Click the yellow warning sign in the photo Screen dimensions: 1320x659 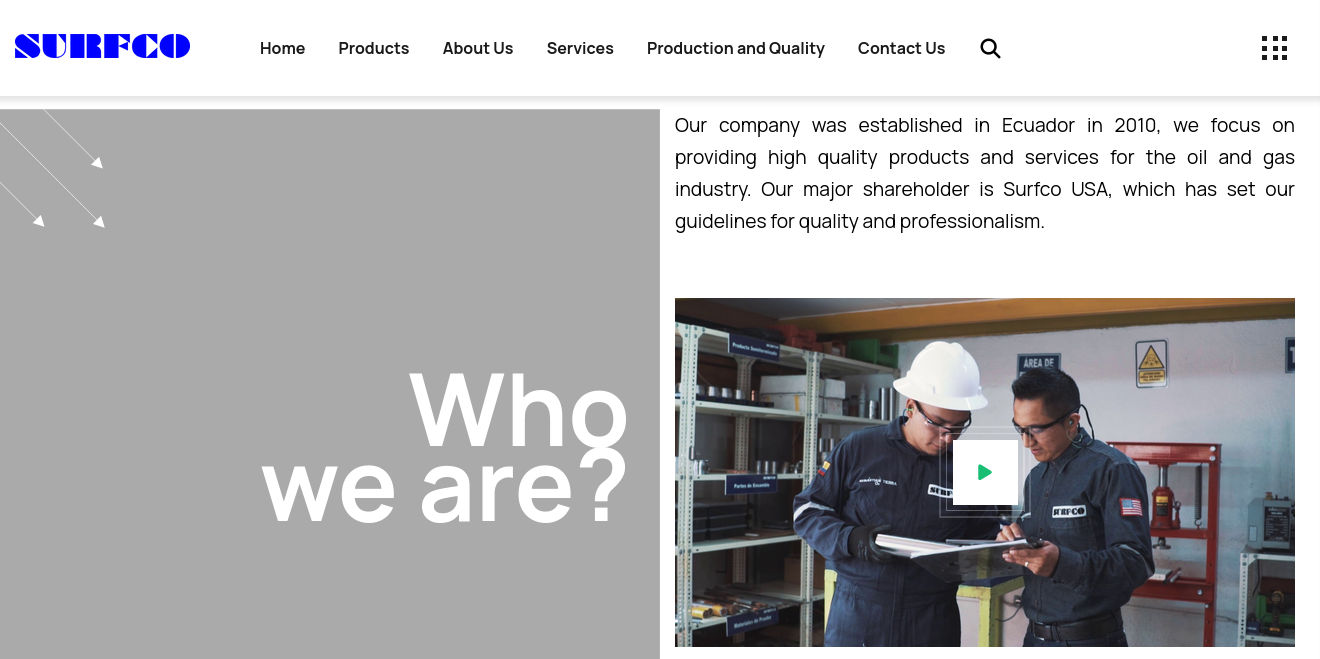[1151, 363]
